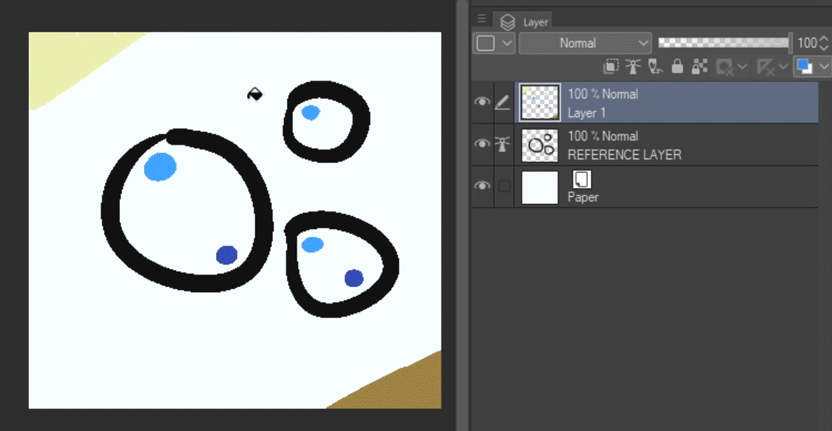Open the palette color dropdown arrow
Screen dimensions: 832x431
pos(507,43)
